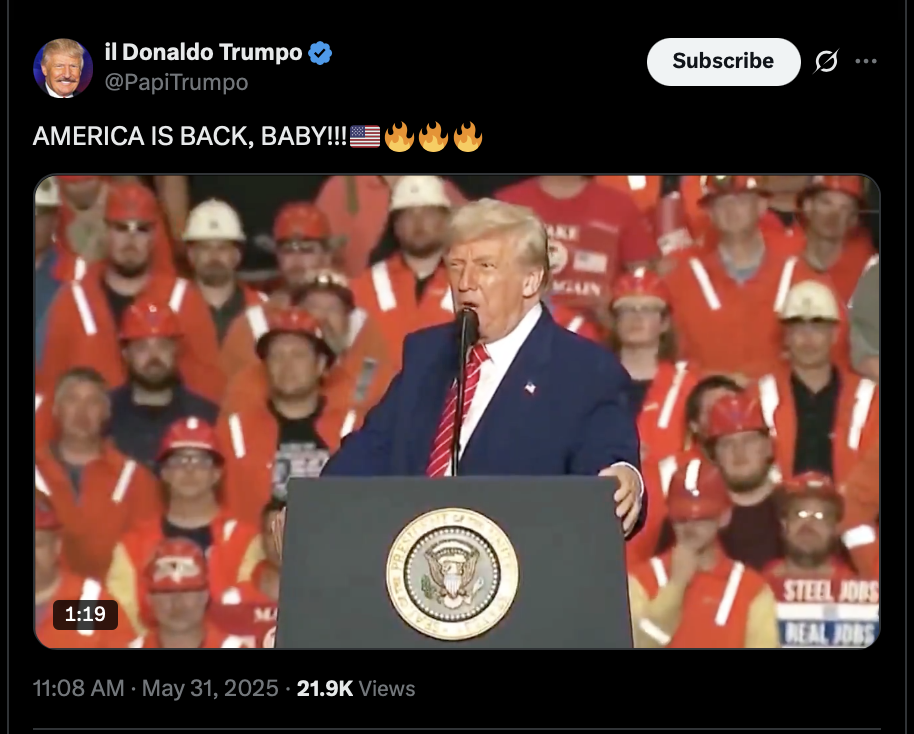Viewport: 914px width, 734px height.
Task: Click the 1:19 video duration badge
Action: click(x=86, y=614)
